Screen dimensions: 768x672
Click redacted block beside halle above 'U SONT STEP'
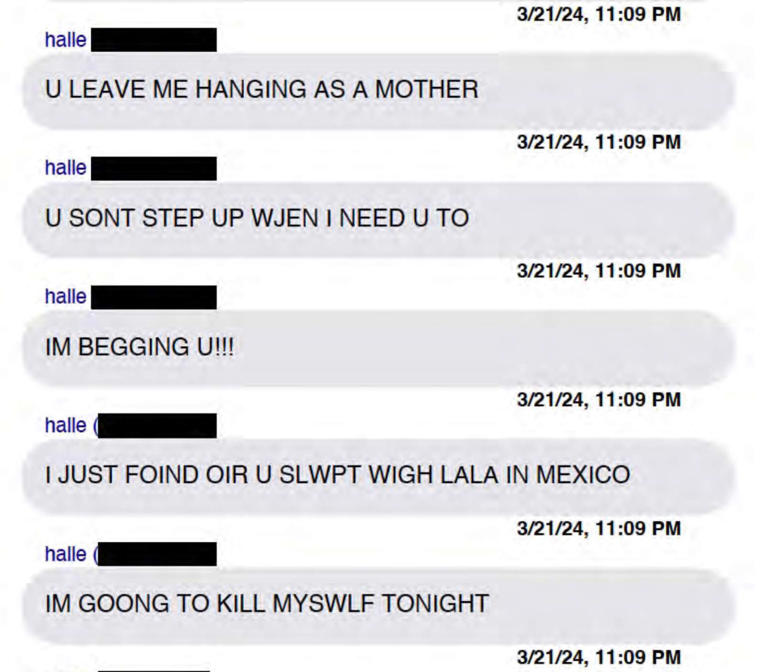pyautogui.click(x=154, y=168)
